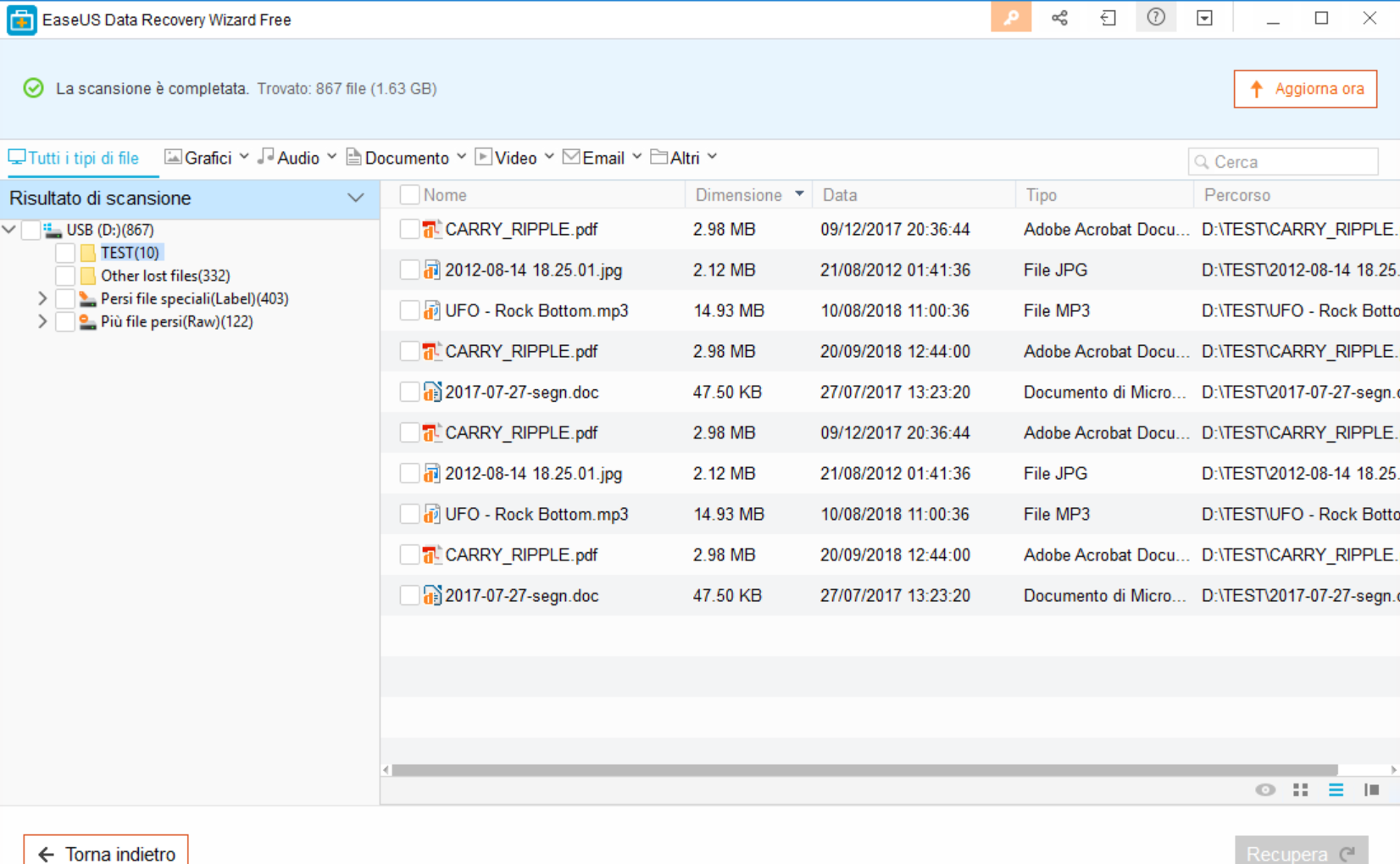The width and height of the screenshot is (1400, 864).
Task: Click the import session icon in title bar
Action: pos(1108,18)
